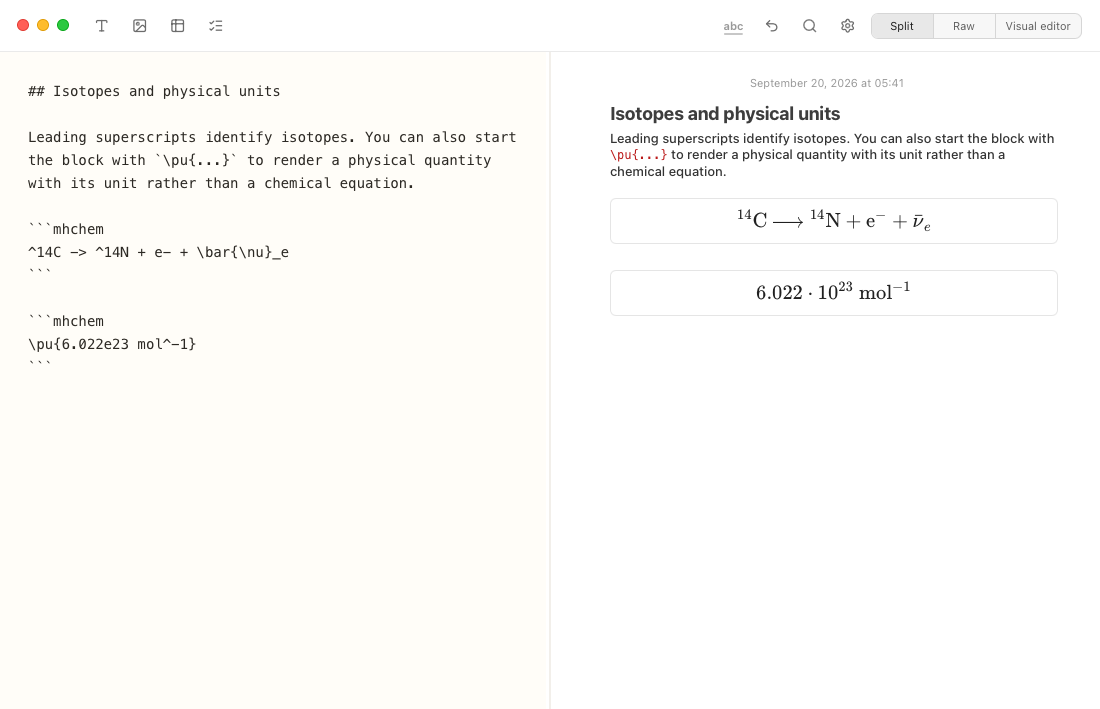Click the '^14C -> ^14N' source line
The image size is (1100, 709).
(x=159, y=252)
